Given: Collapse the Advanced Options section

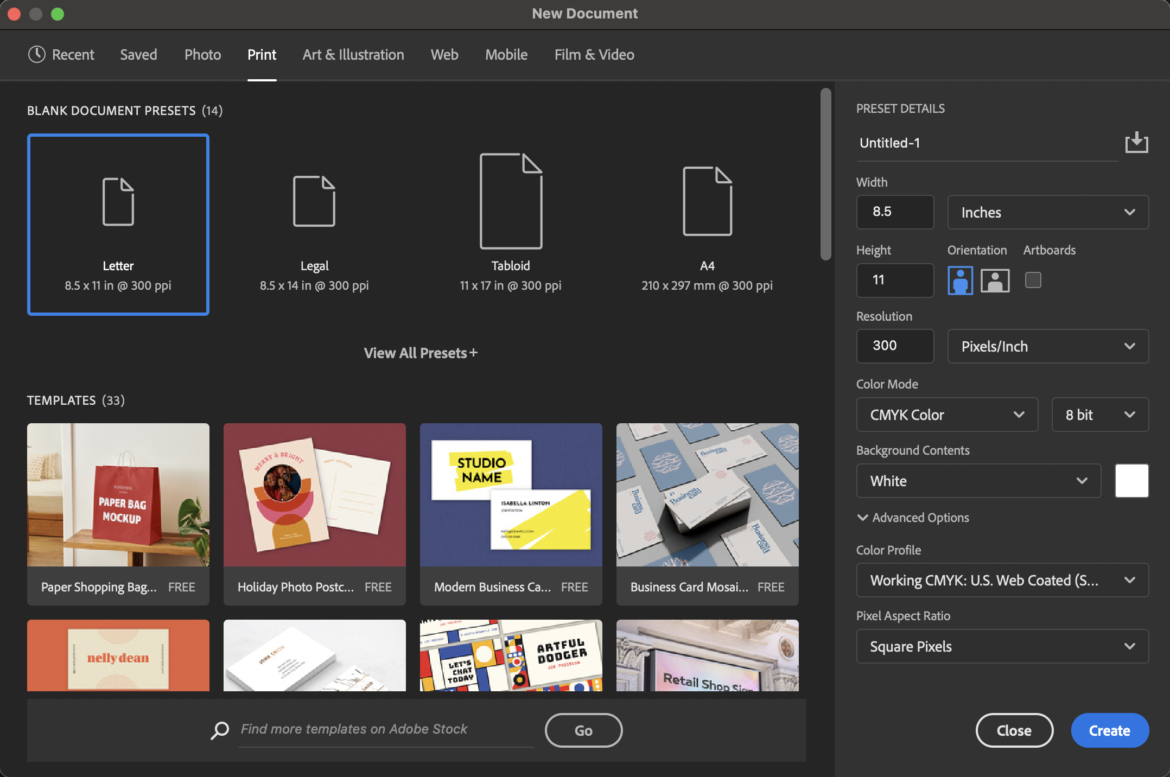Looking at the screenshot, I should click(863, 518).
